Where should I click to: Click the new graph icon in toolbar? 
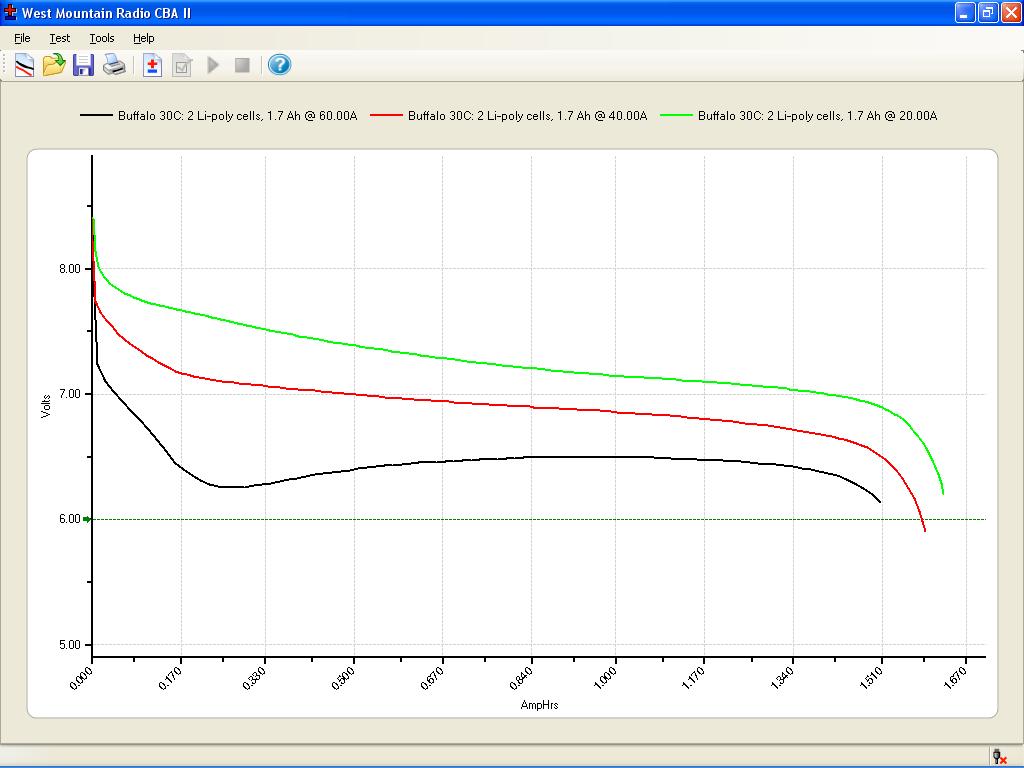pyautogui.click(x=24, y=65)
